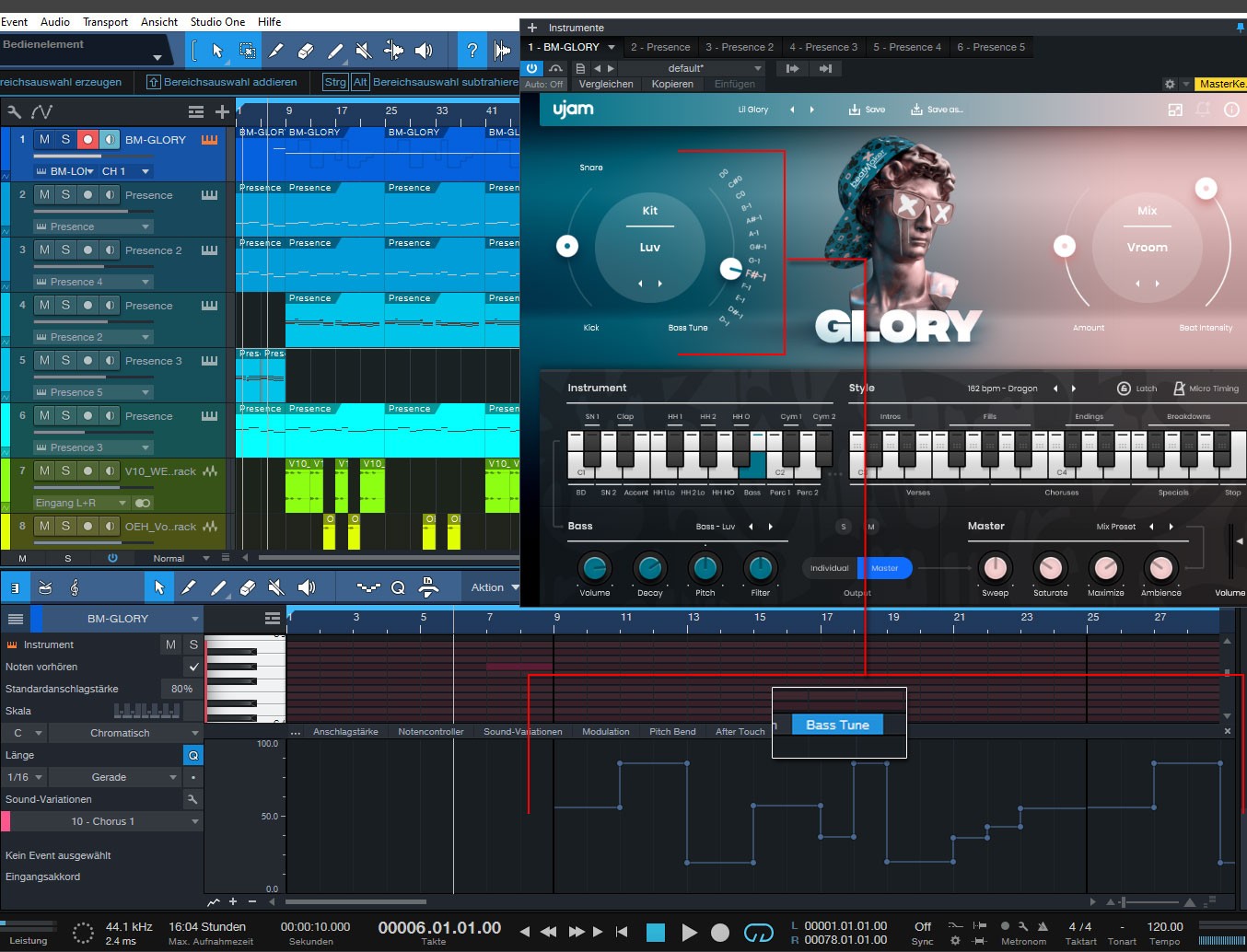Adjust the Bass Tune dial handle
The width and height of the screenshot is (1247, 952).
click(x=730, y=269)
